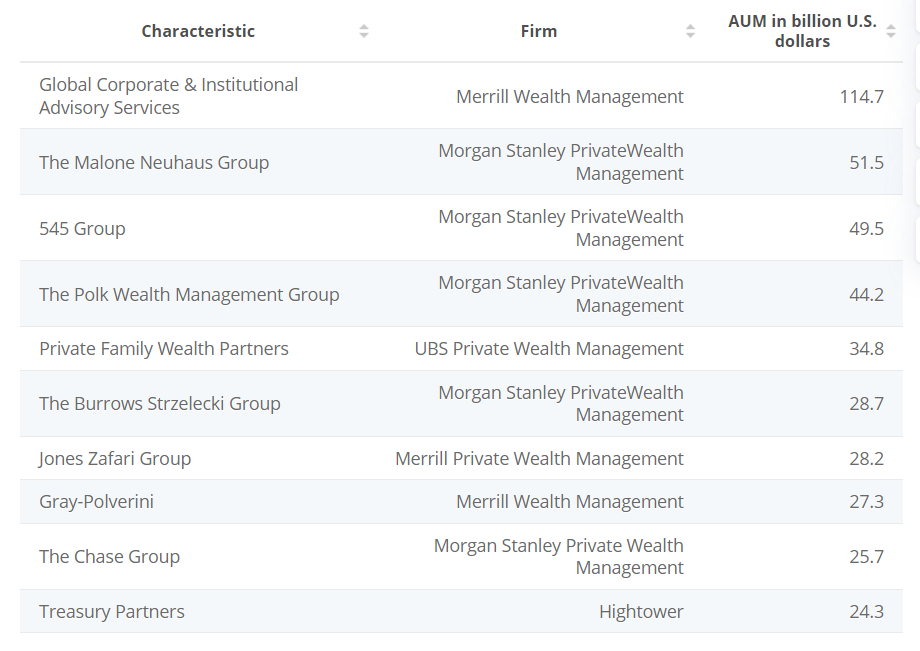Click the Jones Zafari Group entry
Viewport: 920px width, 651px height.
(115, 458)
